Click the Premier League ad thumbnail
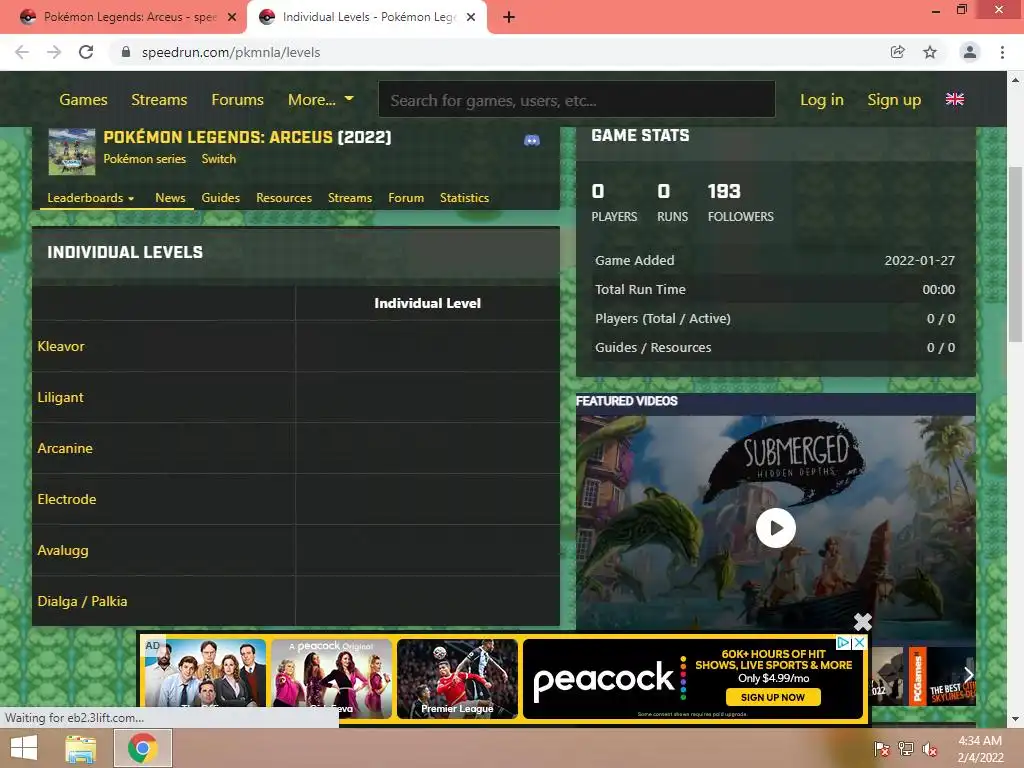 point(457,679)
